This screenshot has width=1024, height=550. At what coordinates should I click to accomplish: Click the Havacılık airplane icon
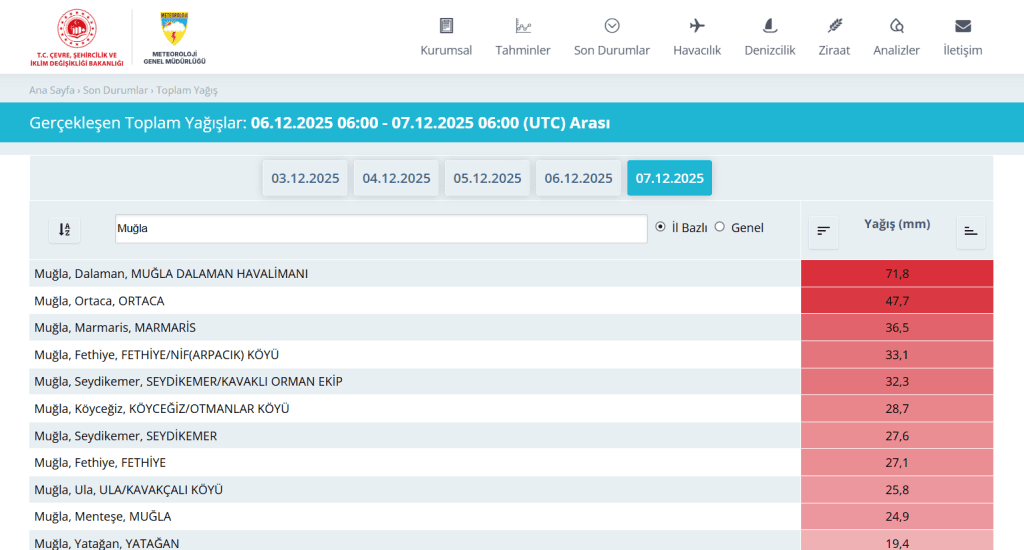697,26
